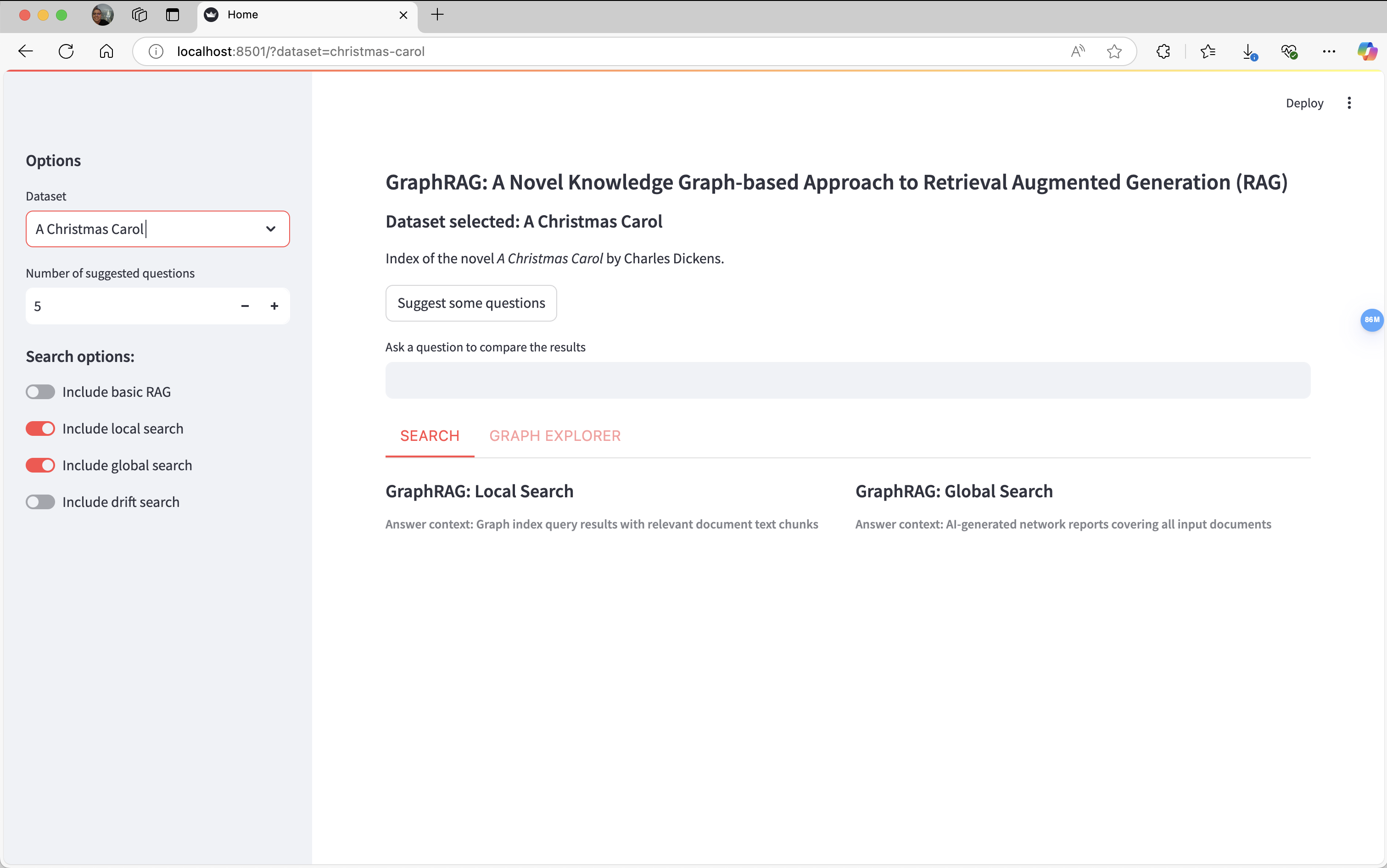Screen dimensions: 1387x868
Task: Expand the Dataset dropdown chevron
Action: pos(270,229)
